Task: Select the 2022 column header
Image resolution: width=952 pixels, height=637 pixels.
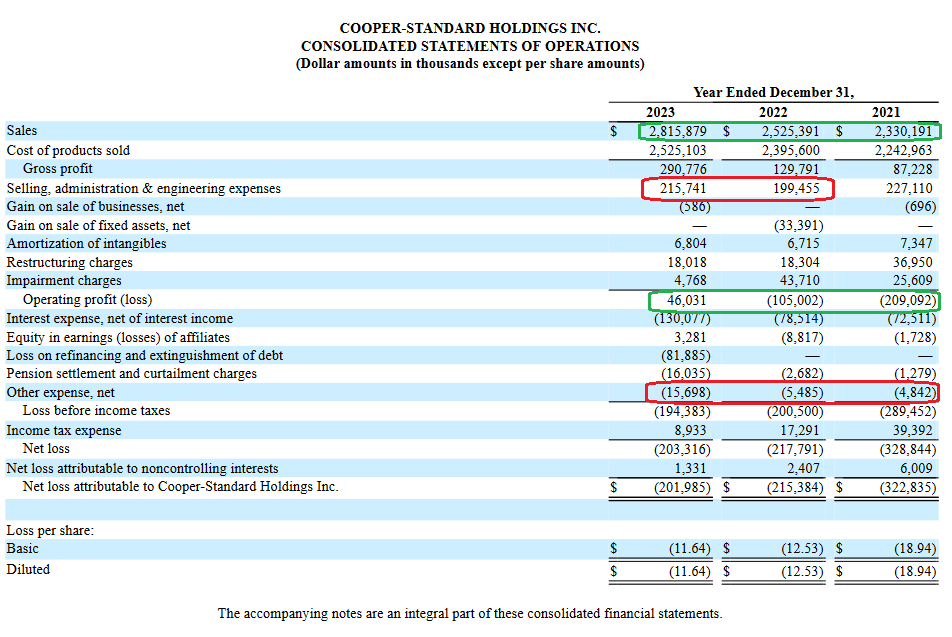Action: [773, 112]
